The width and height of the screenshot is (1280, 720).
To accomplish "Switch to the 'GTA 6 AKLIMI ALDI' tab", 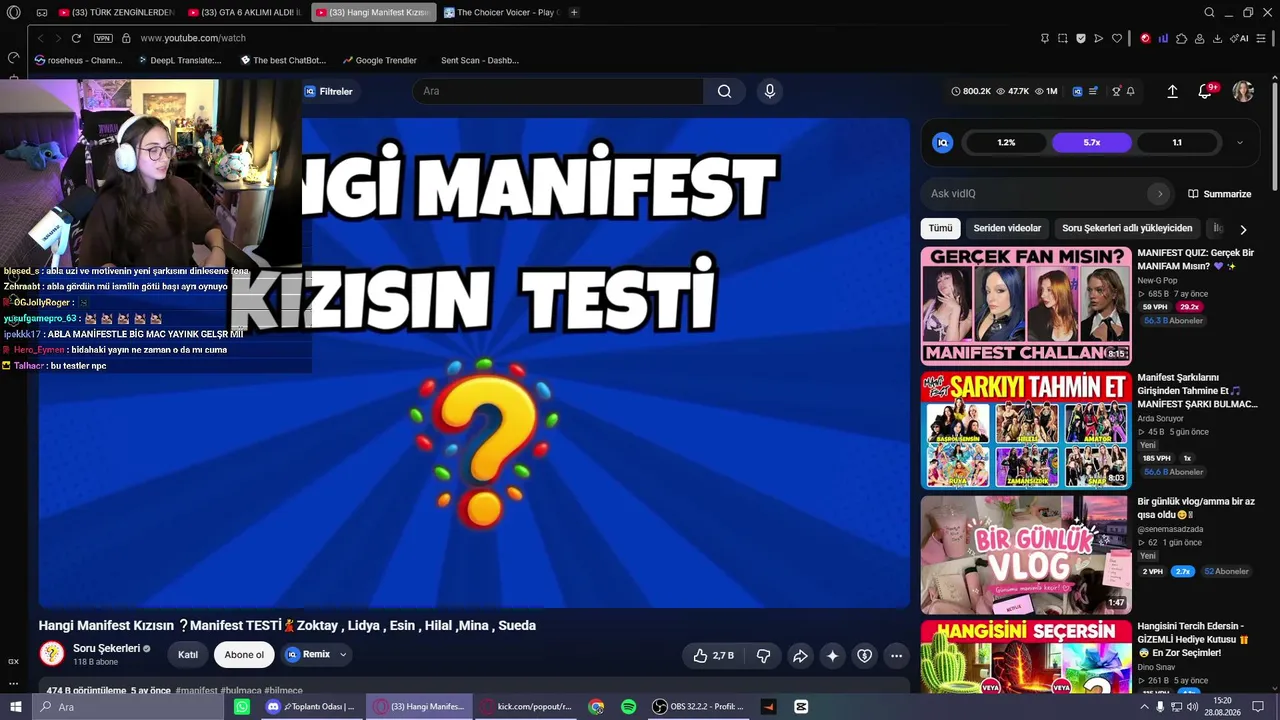I will pyautogui.click(x=245, y=12).
